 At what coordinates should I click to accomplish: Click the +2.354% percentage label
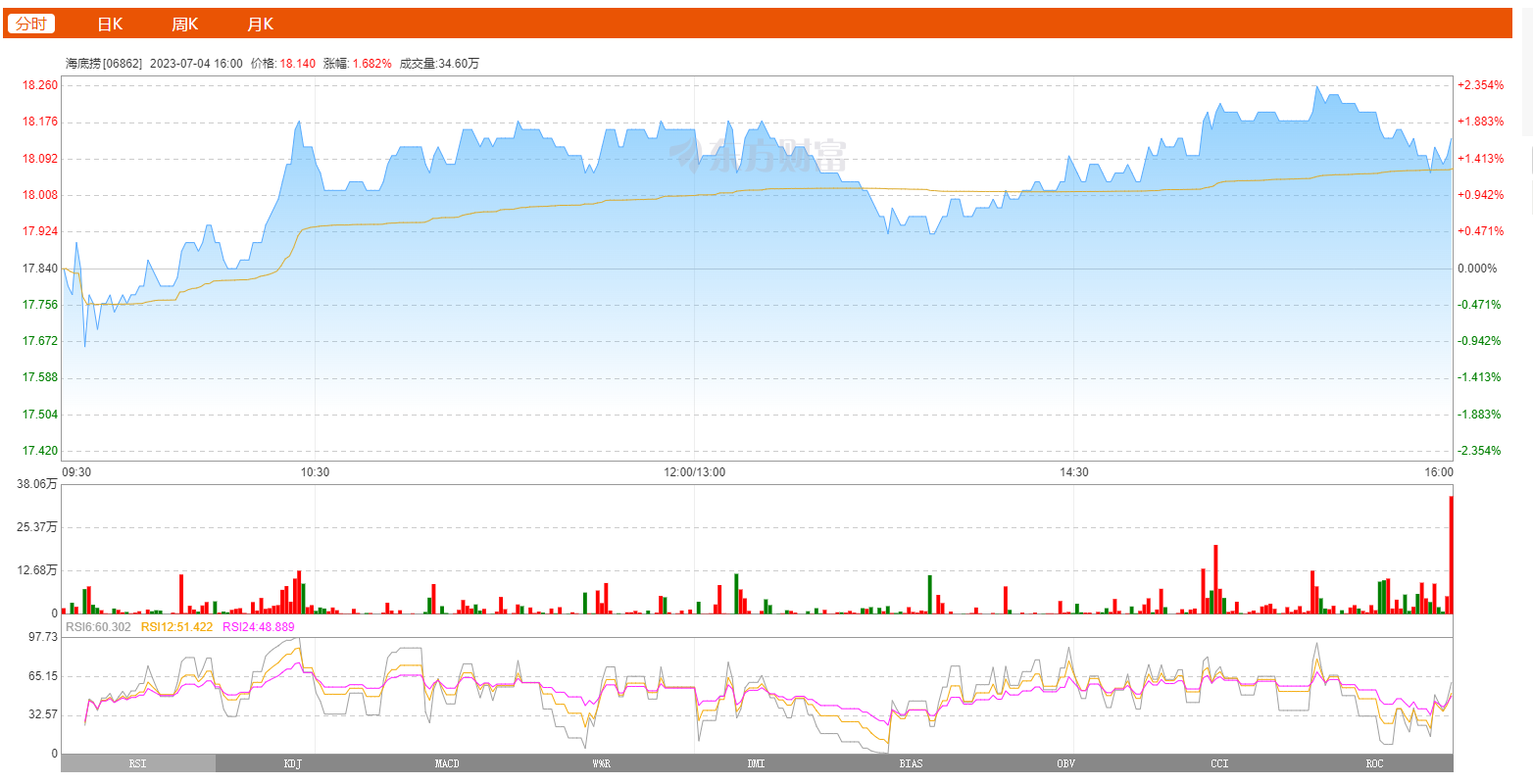click(x=1480, y=85)
